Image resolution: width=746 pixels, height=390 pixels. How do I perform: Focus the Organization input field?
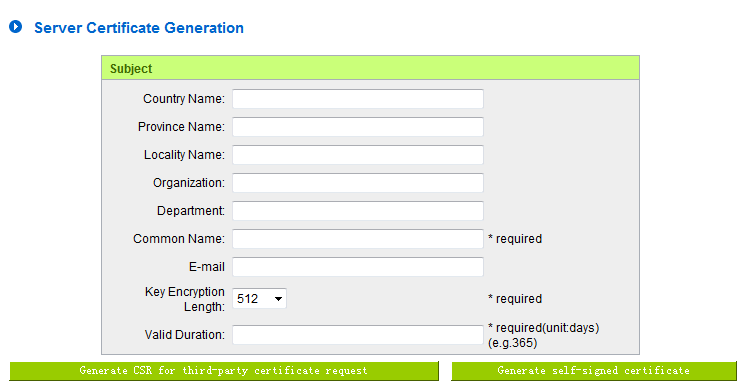pyautogui.click(x=358, y=183)
